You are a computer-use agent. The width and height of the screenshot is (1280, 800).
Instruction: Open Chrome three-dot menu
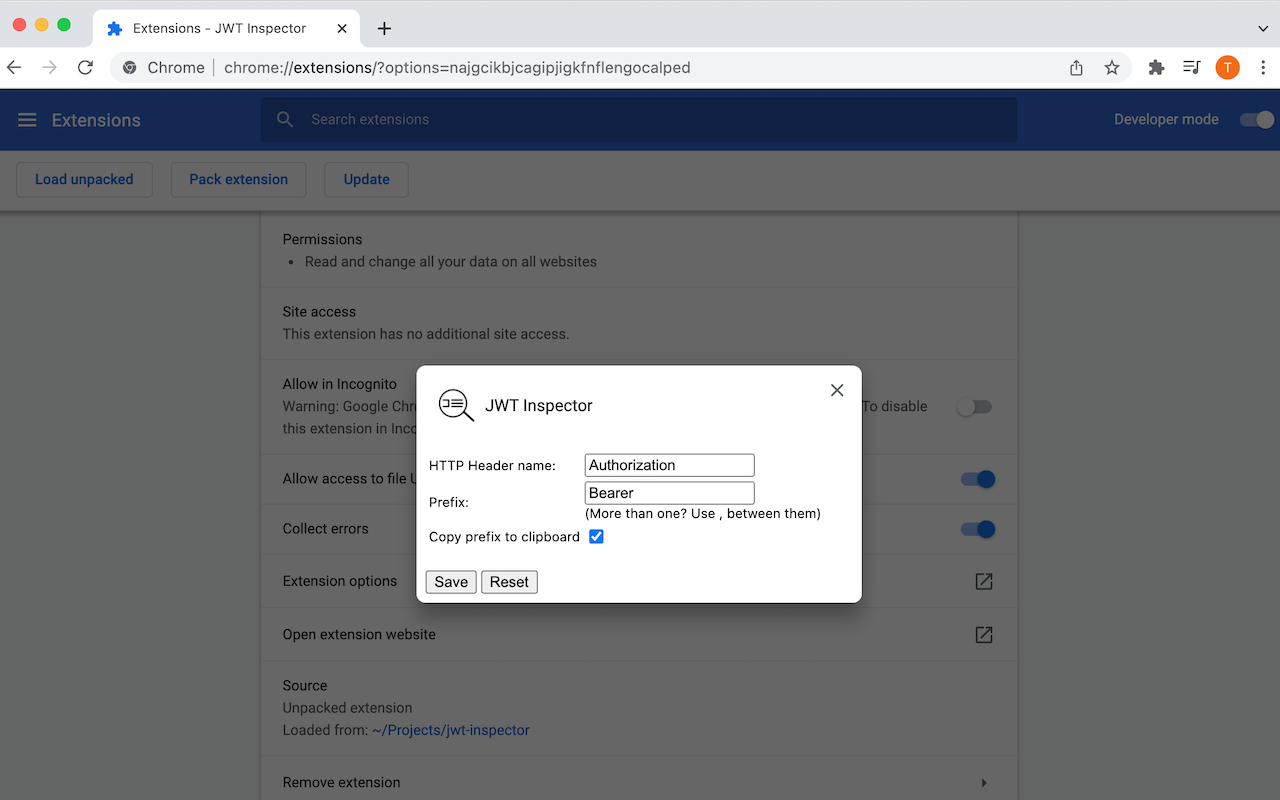[x=1264, y=68]
